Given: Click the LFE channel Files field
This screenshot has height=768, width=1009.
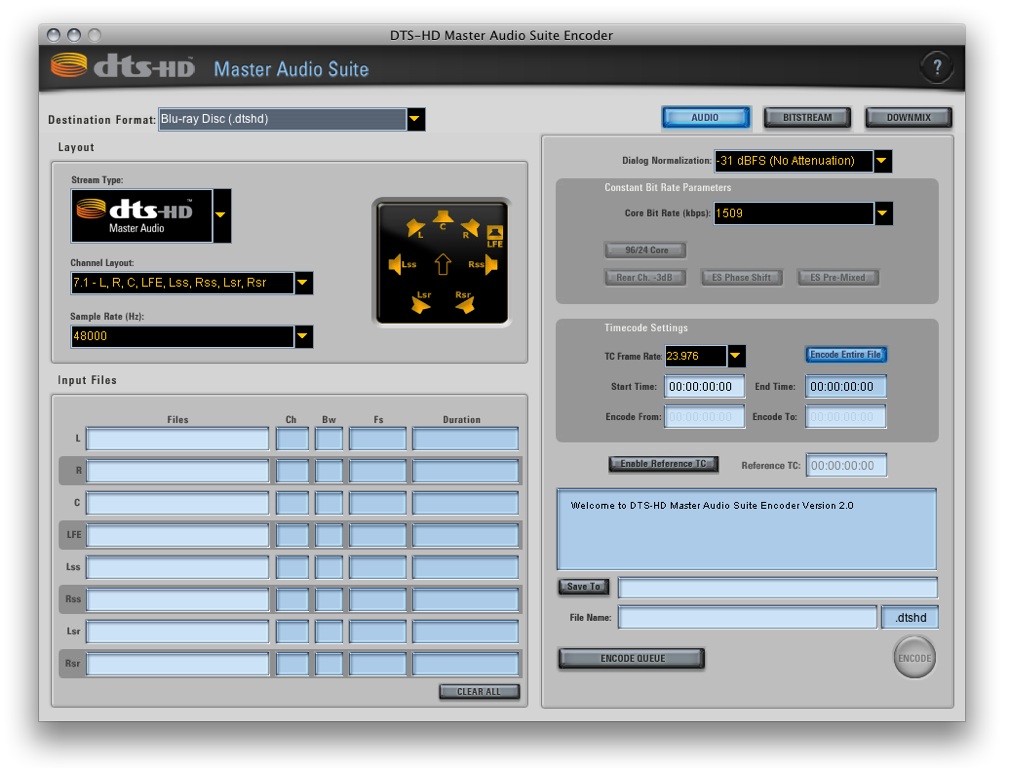Looking at the screenshot, I should pos(178,536).
